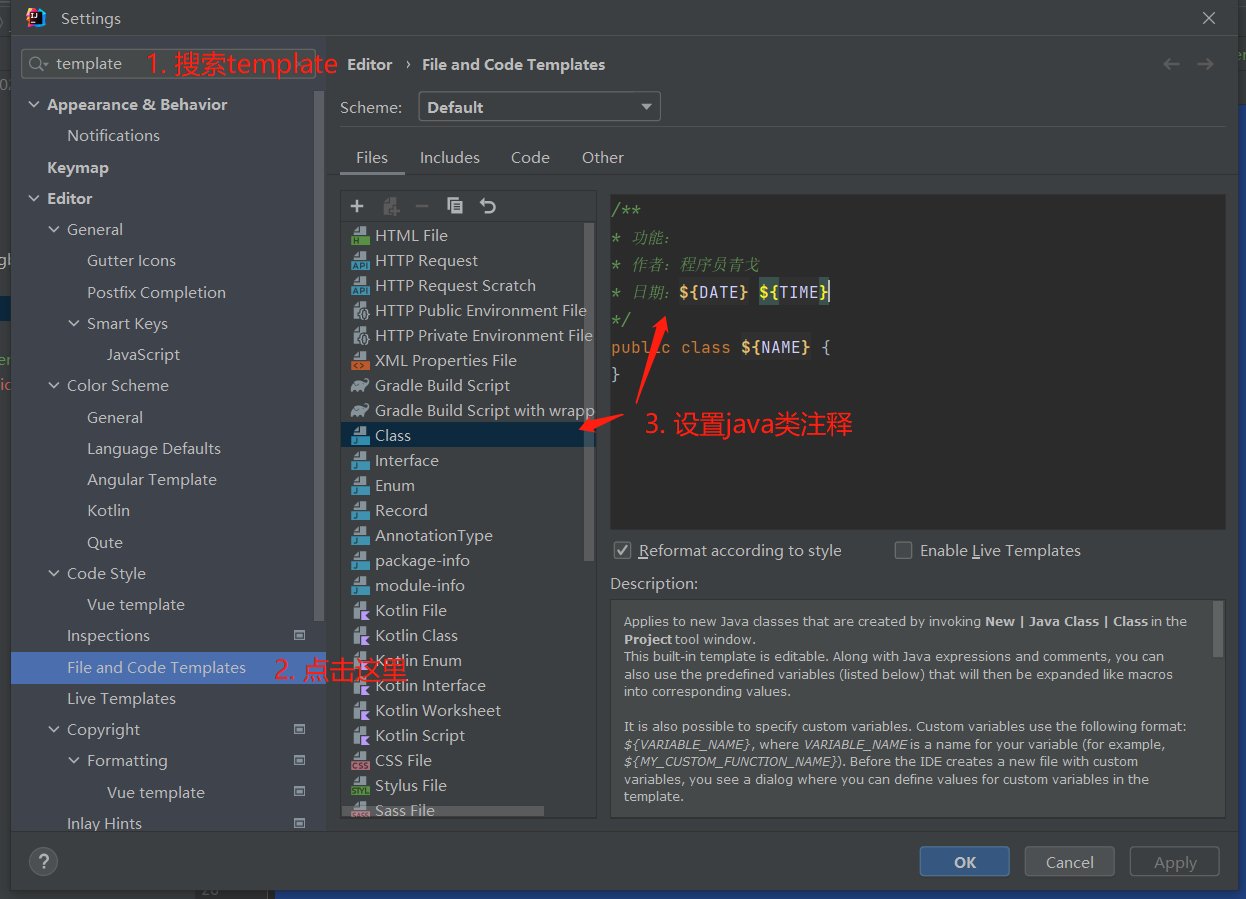This screenshot has height=899, width=1246.
Task: Click the HTTP Request template icon
Action: tap(360, 261)
